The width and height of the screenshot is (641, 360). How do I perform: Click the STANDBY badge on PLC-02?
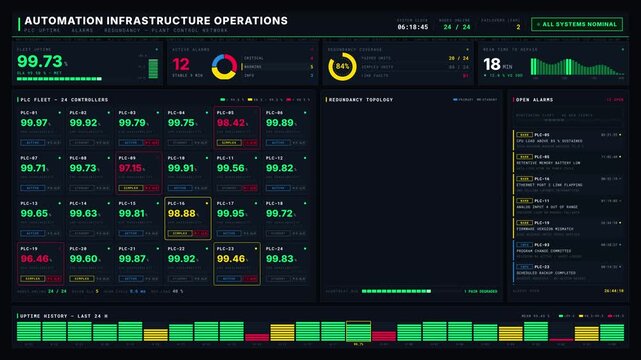82,143
